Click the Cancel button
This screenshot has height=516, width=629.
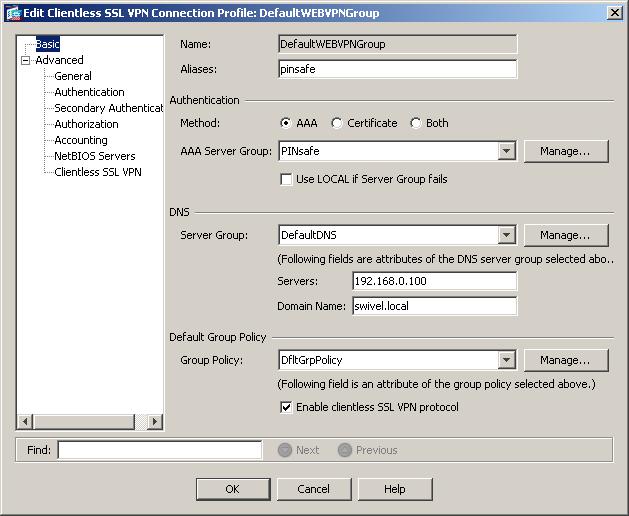(314, 489)
